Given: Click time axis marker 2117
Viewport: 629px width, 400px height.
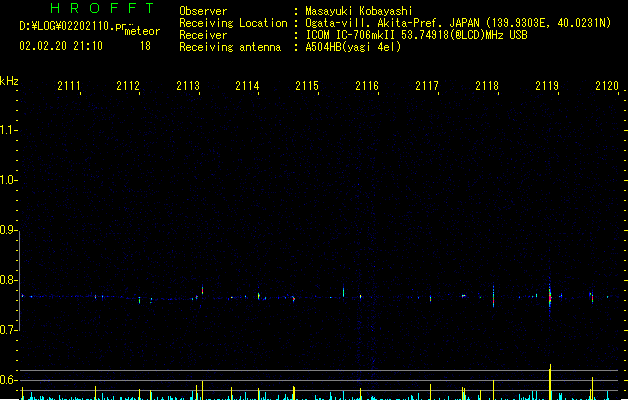Looking at the screenshot, I should tap(427, 85).
